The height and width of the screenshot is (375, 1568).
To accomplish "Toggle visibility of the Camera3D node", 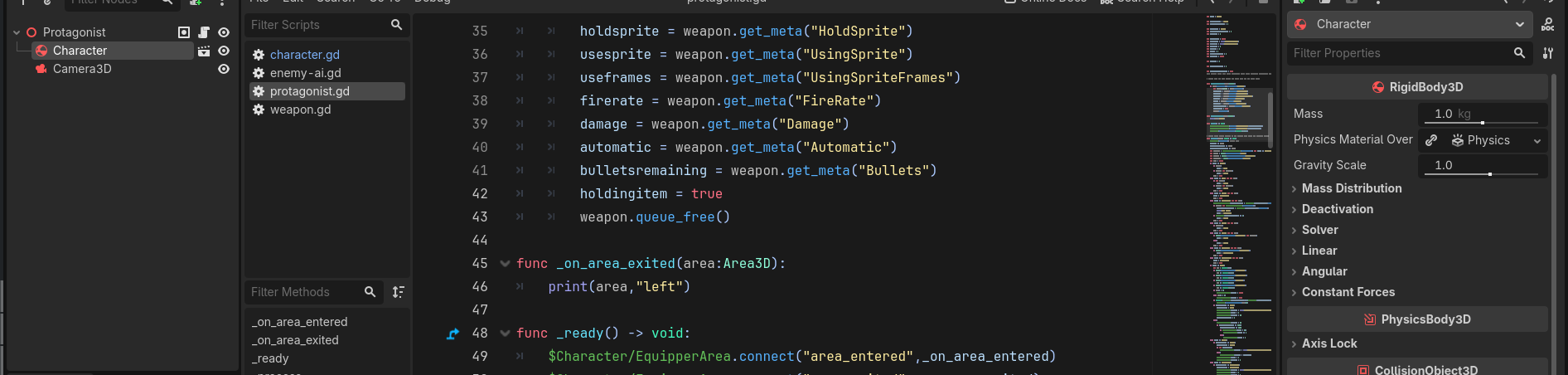I will (x=224, y=69).
